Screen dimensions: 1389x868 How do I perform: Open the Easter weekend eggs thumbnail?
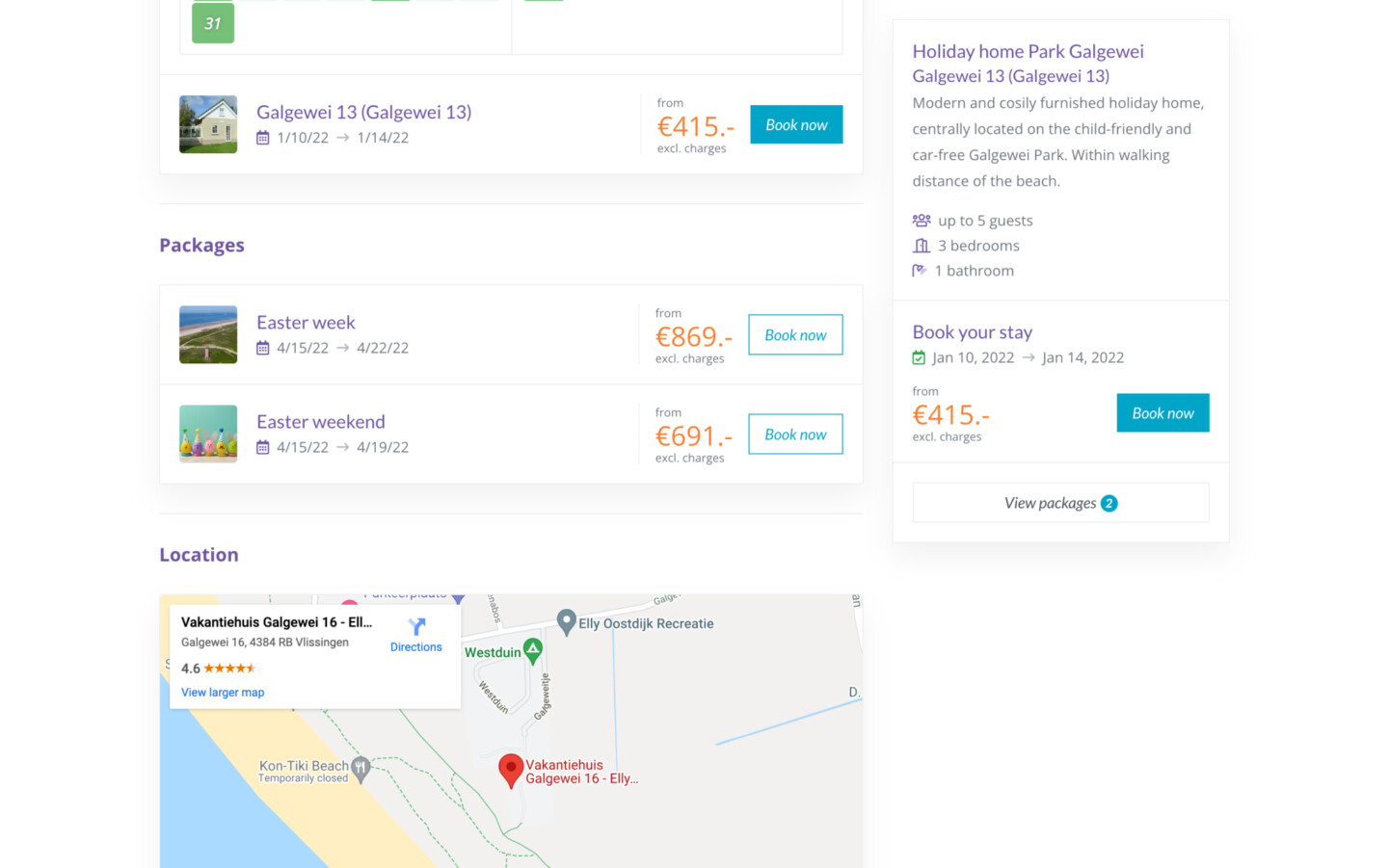tap(208, 434)
